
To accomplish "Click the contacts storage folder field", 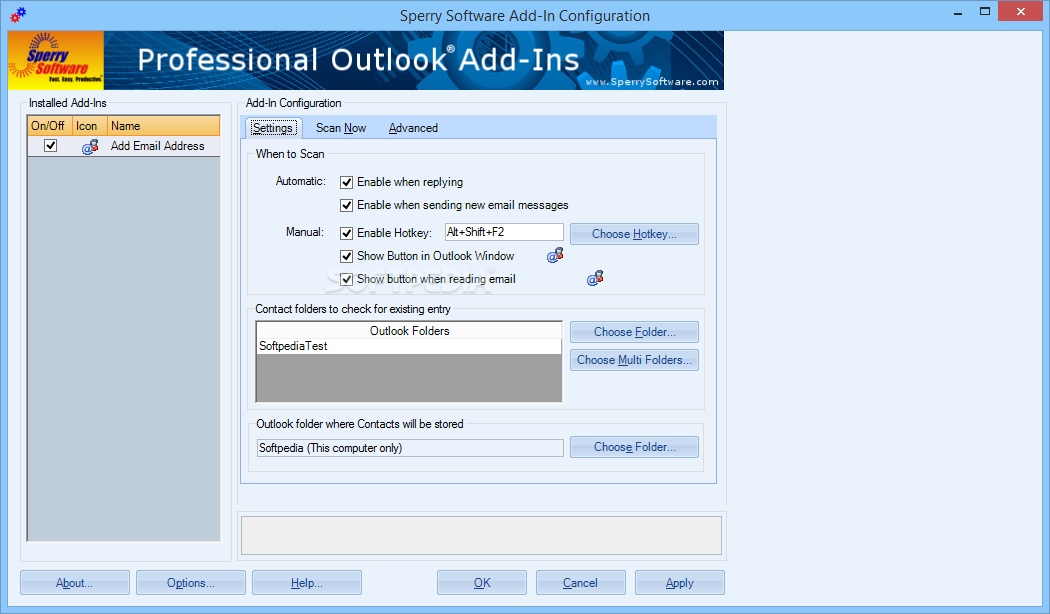I will point(410,448).
